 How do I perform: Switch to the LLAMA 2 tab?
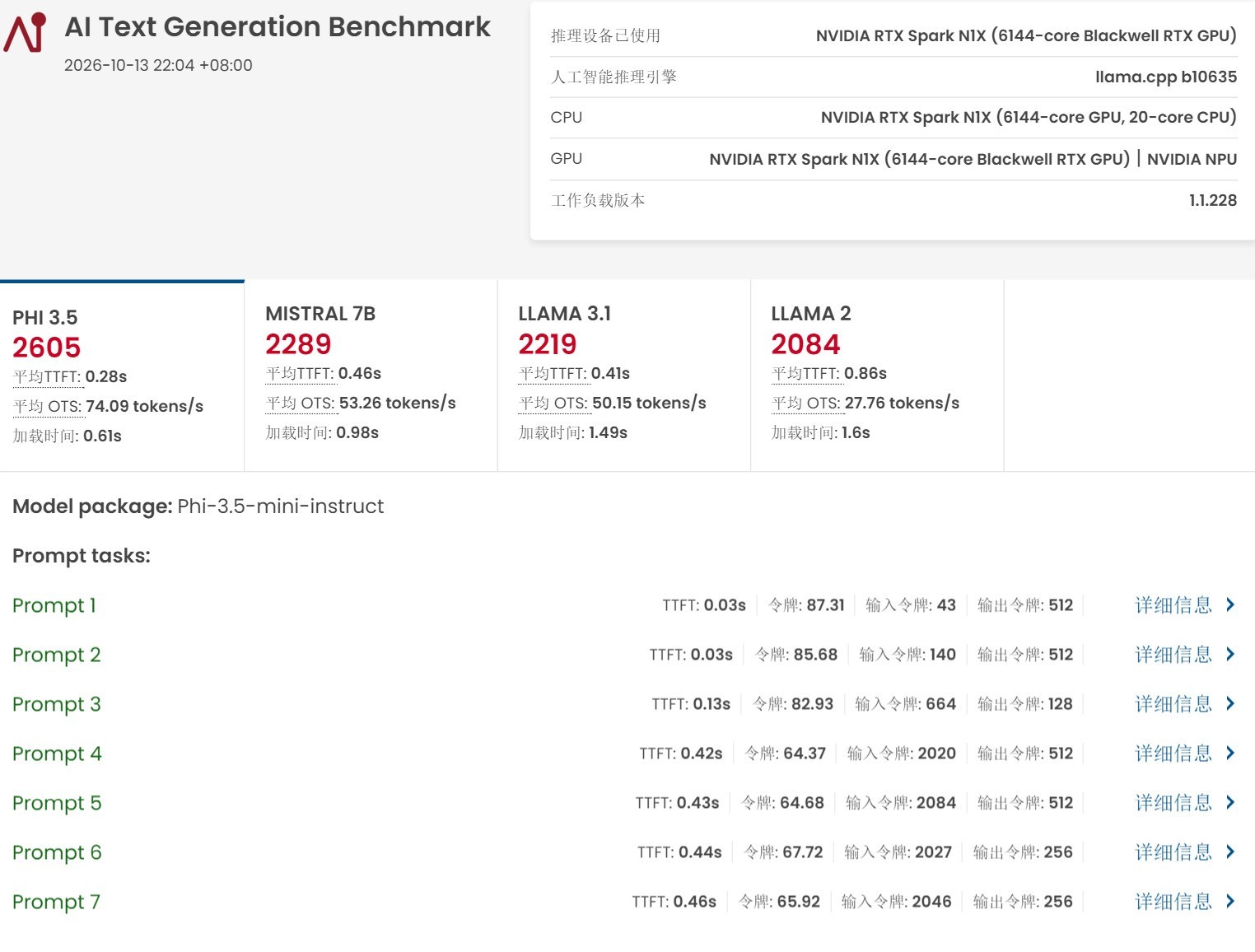877,376
